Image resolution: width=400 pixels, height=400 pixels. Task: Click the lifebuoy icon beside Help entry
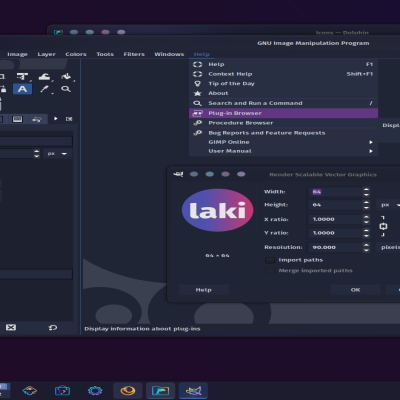(198, 64)
